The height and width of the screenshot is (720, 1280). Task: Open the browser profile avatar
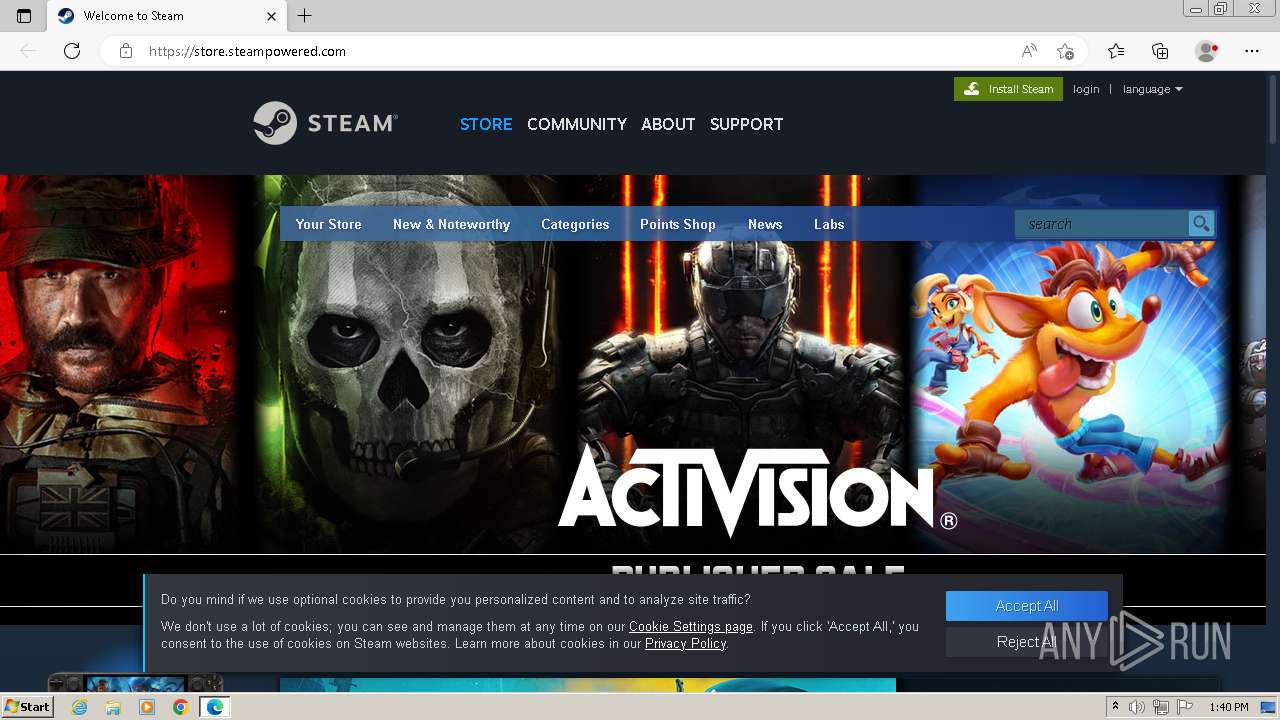click(x=1207, y=51)
